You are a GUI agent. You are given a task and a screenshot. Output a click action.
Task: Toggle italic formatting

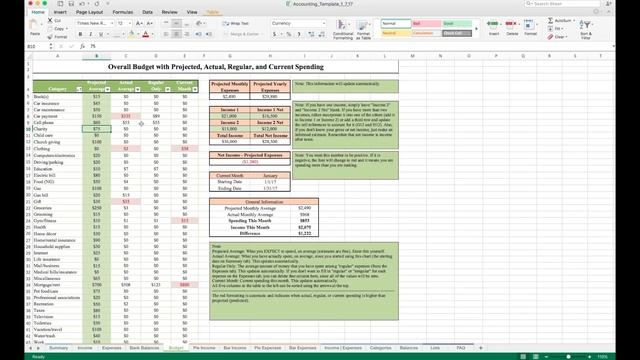[x=90, y=34]
